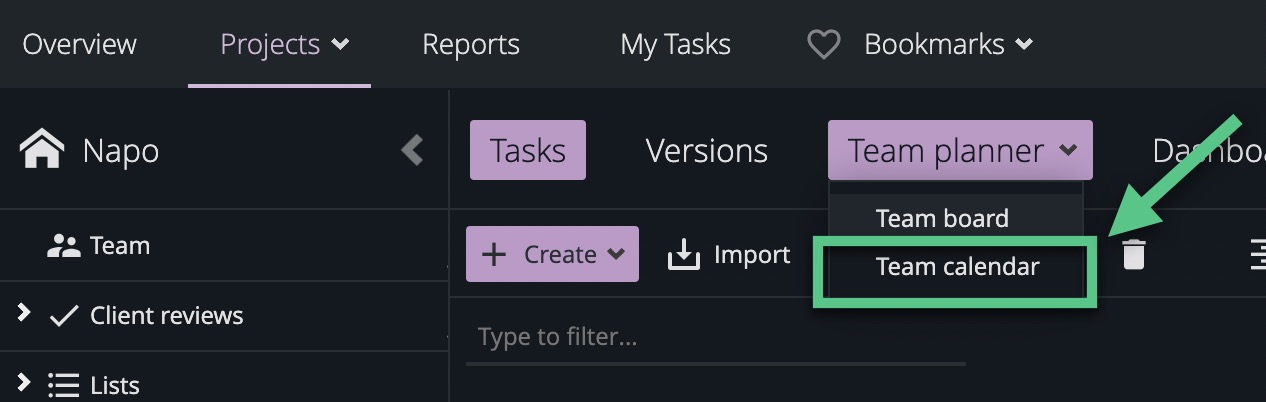Click the Bookmarks heart icon
1266x402 pixels.
pyautogui.click(x=823, y=45)
